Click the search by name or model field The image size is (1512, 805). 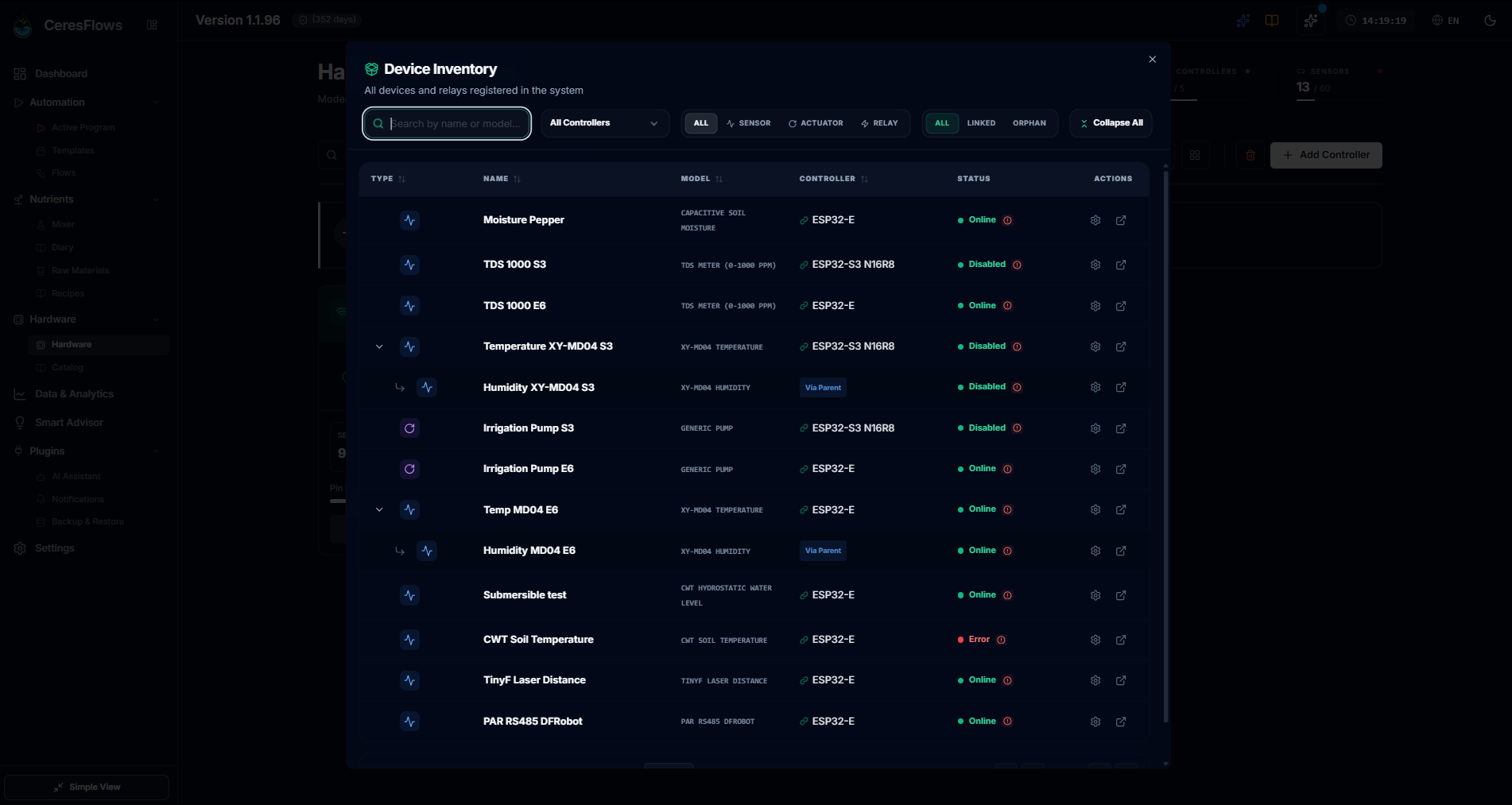[447, 123]
